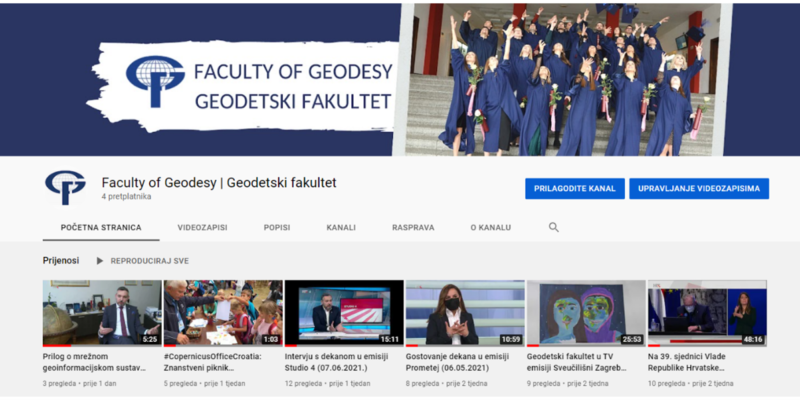Open the Videozapisi tab

203,228
